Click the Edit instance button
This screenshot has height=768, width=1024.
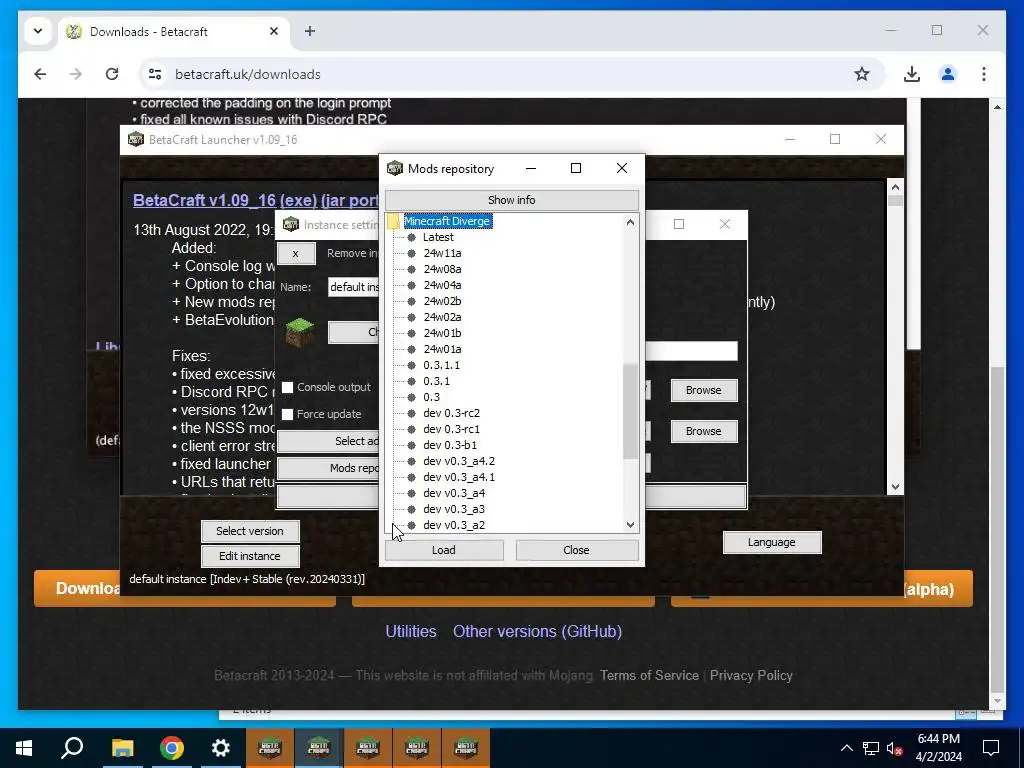tap(250, 556)
